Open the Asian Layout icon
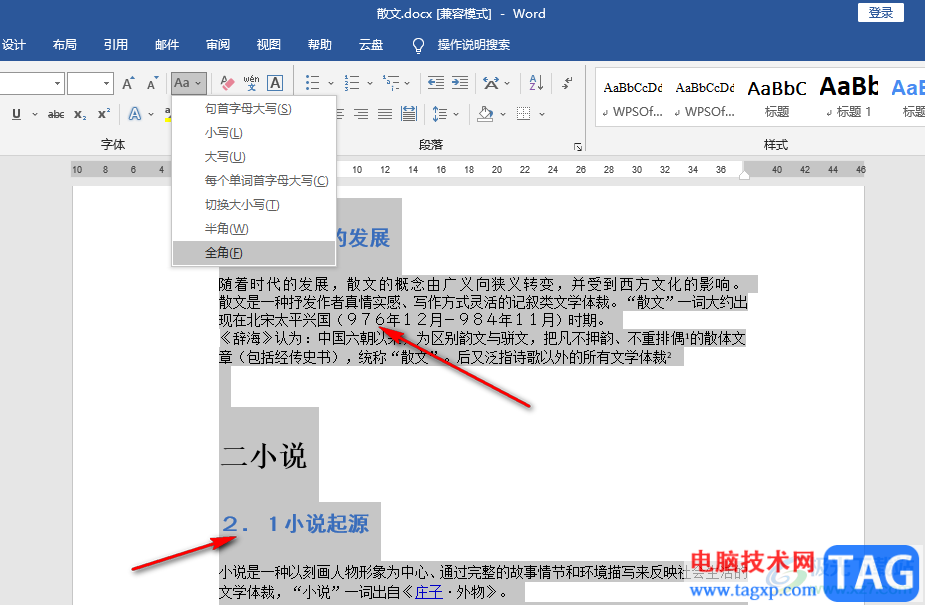Screen dimensions: 925x605 [x=491, y=83]
